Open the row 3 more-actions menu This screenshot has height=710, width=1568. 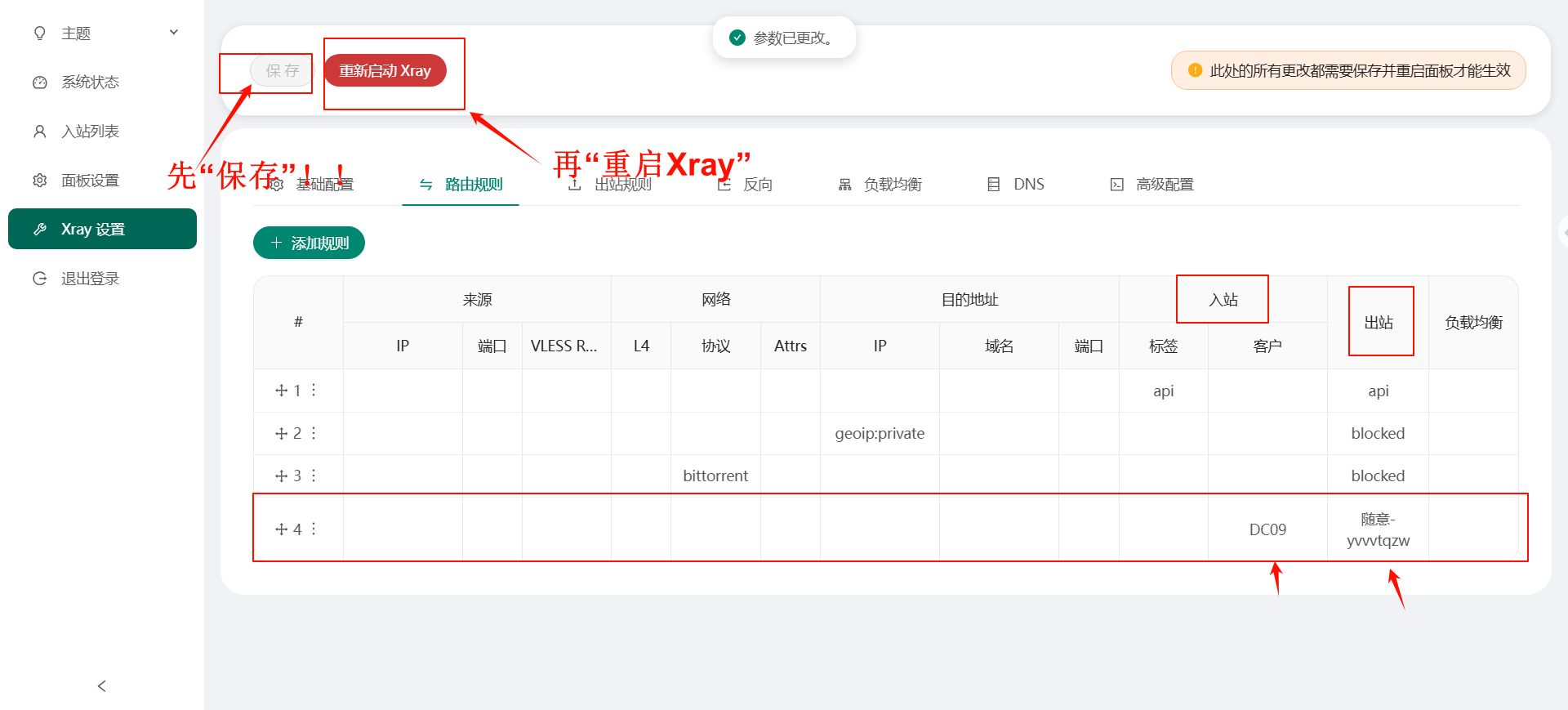pos(314,476)
